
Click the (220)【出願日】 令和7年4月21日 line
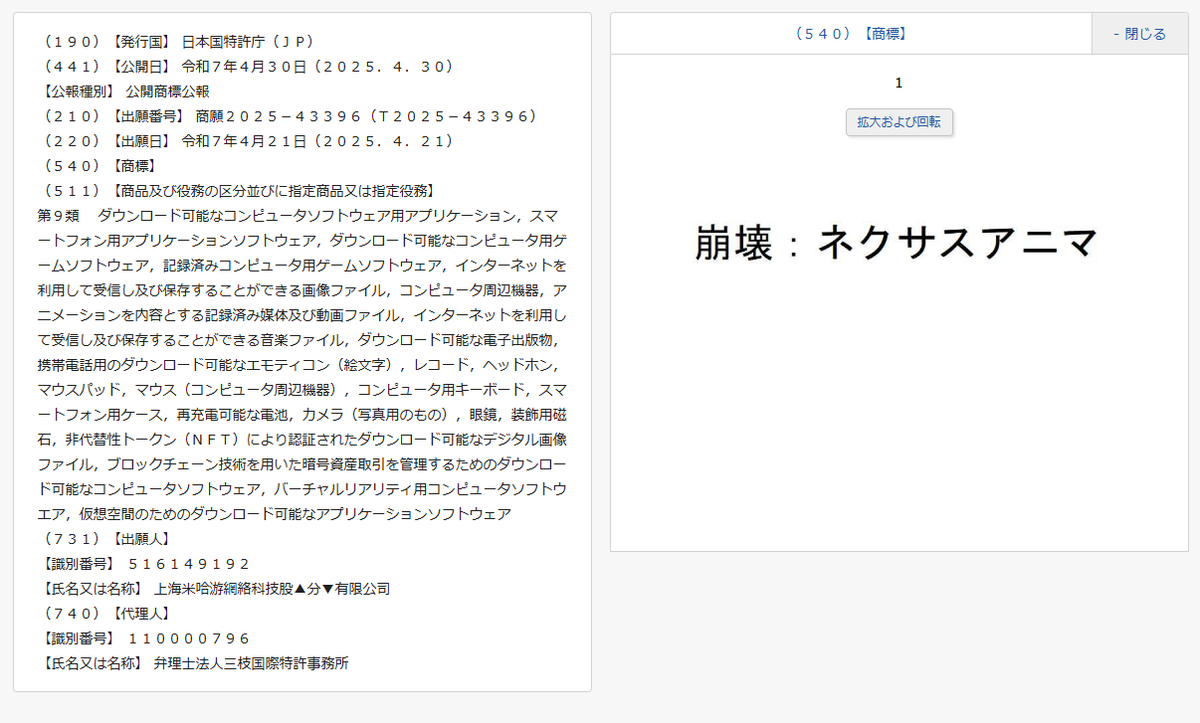click(x=247, y=141)
